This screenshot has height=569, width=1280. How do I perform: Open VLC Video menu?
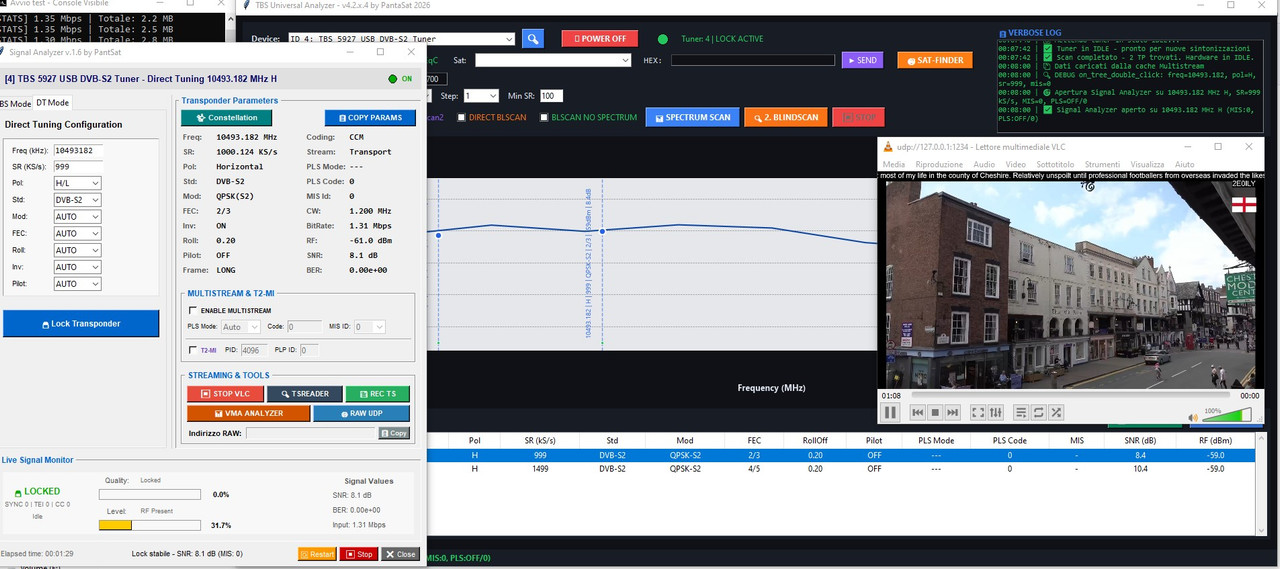pyautogui.click(x=1016, y=164)
